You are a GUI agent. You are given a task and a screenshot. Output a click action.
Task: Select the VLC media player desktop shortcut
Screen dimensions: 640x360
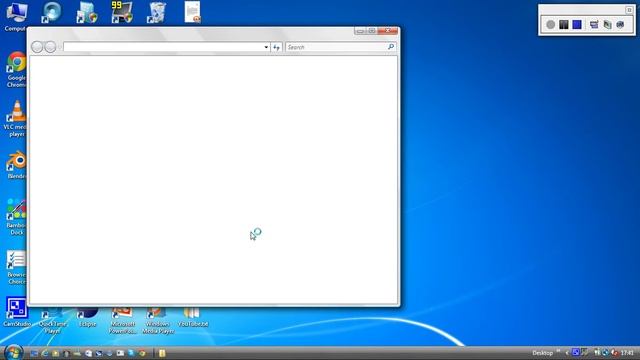pos(16,118)
